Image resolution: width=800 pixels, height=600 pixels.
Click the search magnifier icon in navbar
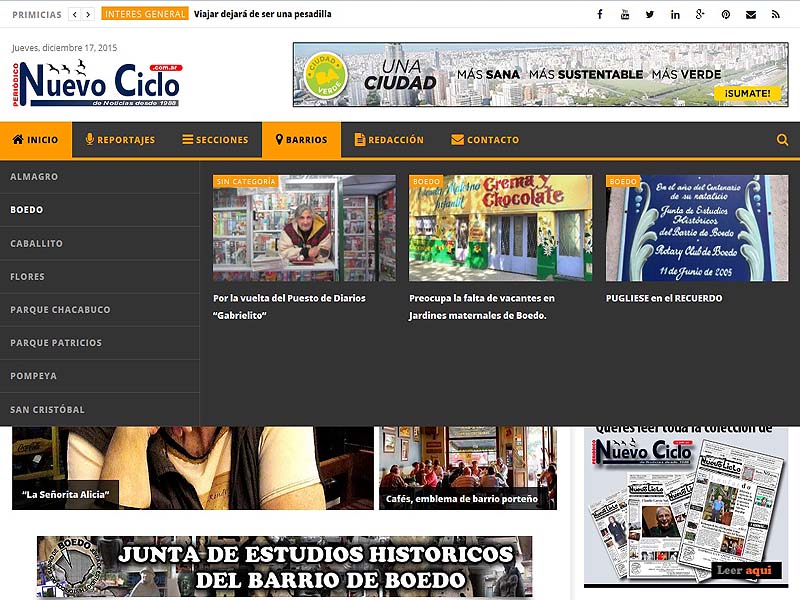pyautogui.click(x=782, y=140)
